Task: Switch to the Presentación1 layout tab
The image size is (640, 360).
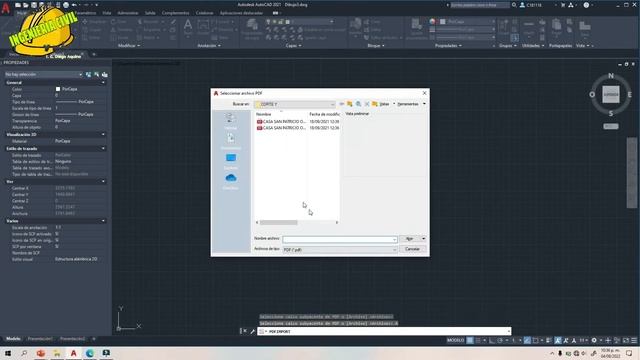Action: coord(40,339)
